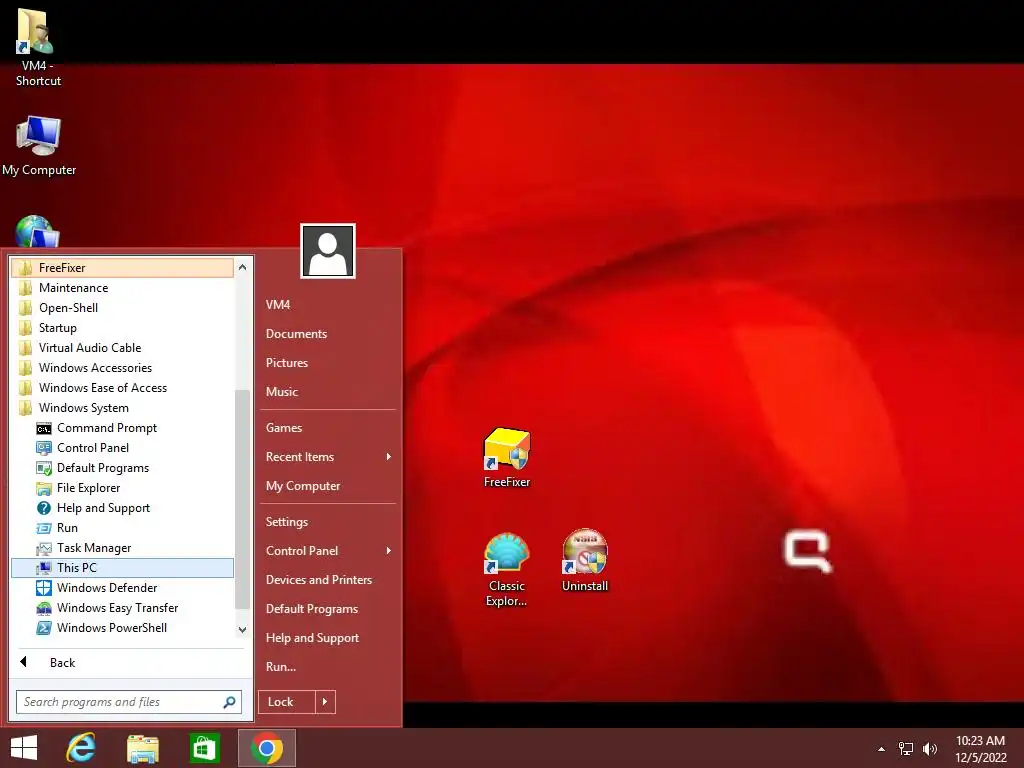Open the user account picture
Image resolution: width=1024 pixels, height=768 pixels.
click(x=328, y=251)
